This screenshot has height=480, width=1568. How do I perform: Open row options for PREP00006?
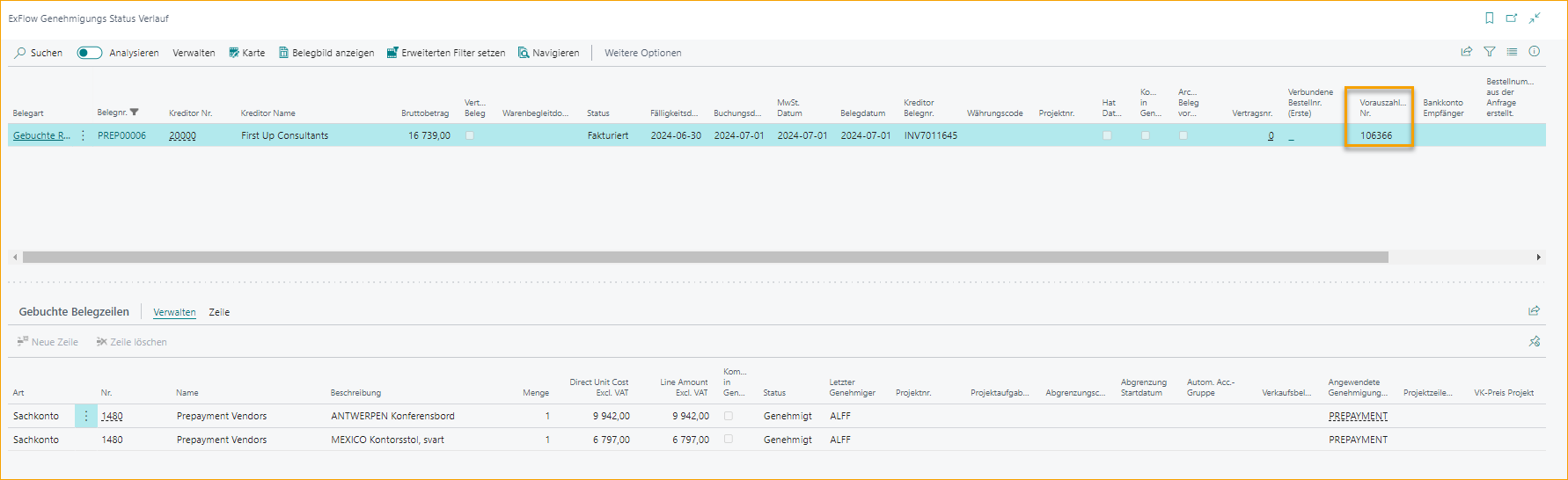tap(83, 135)
